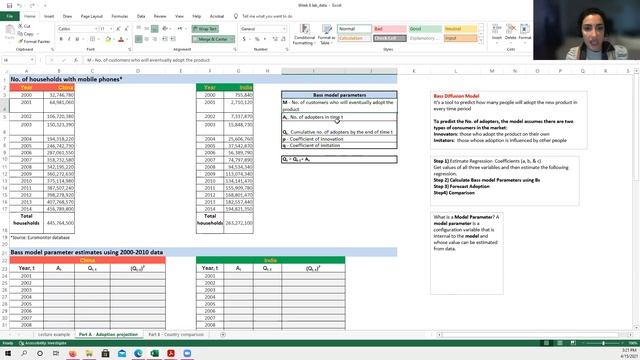Open the font size dropdown
Image resolution: width=640 pixels, height=360 pixels.
click(111, 29)
